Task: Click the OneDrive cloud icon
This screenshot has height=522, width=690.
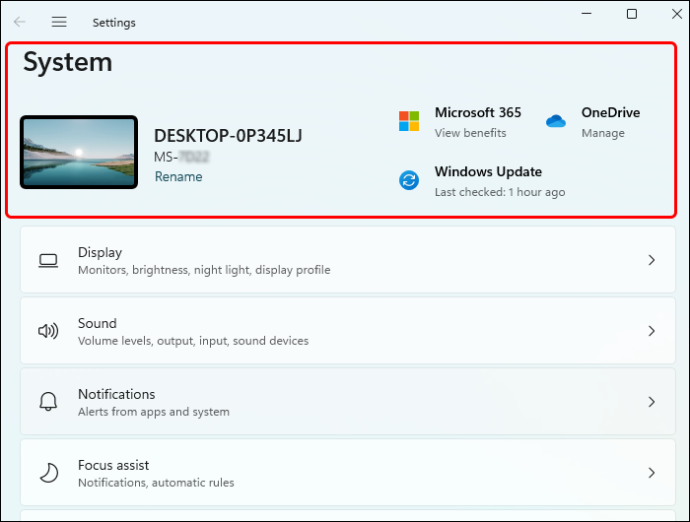Action: click(556, 121)
